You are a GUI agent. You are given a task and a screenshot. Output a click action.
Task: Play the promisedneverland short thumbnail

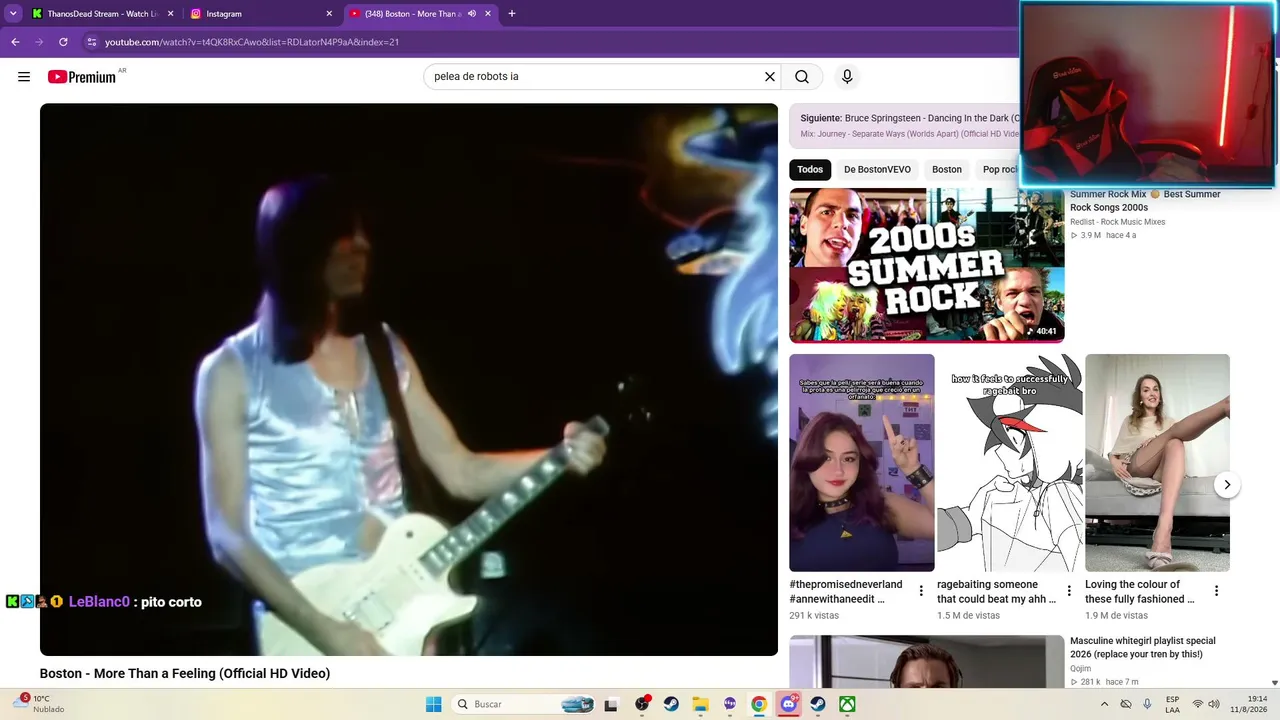click(x=862, y=463)
